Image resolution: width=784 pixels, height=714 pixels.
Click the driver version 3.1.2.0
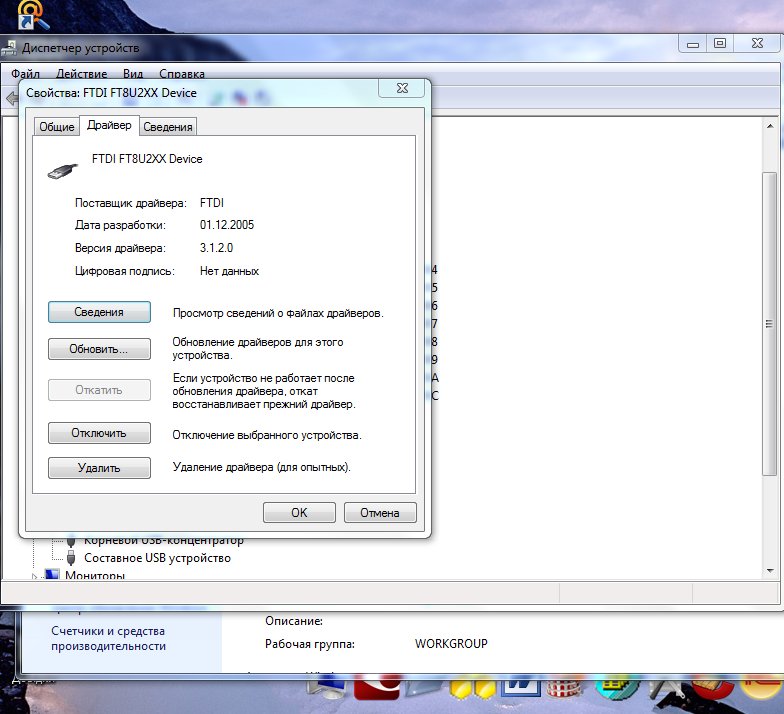[216, 248]
